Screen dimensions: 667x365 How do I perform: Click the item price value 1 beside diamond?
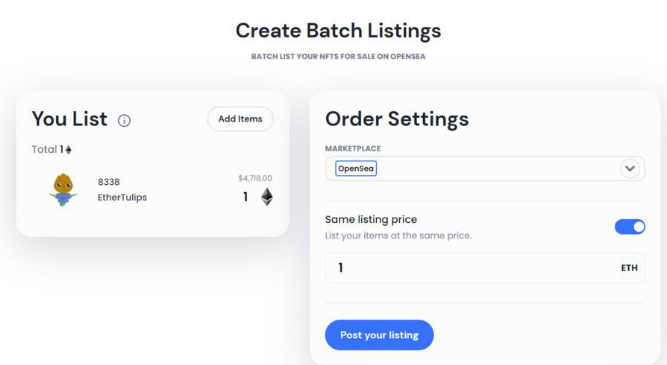(x=245, y=197)
